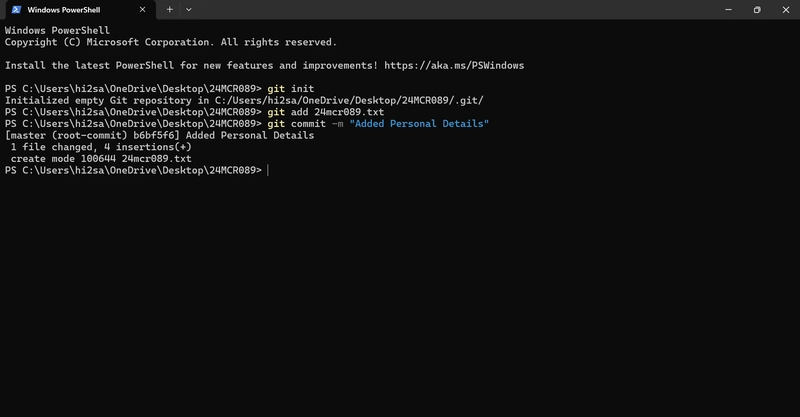The image size is (800, 417).
Task: Click the Copyright Microsoft Corporation line
Action: [x=171, y=42]
